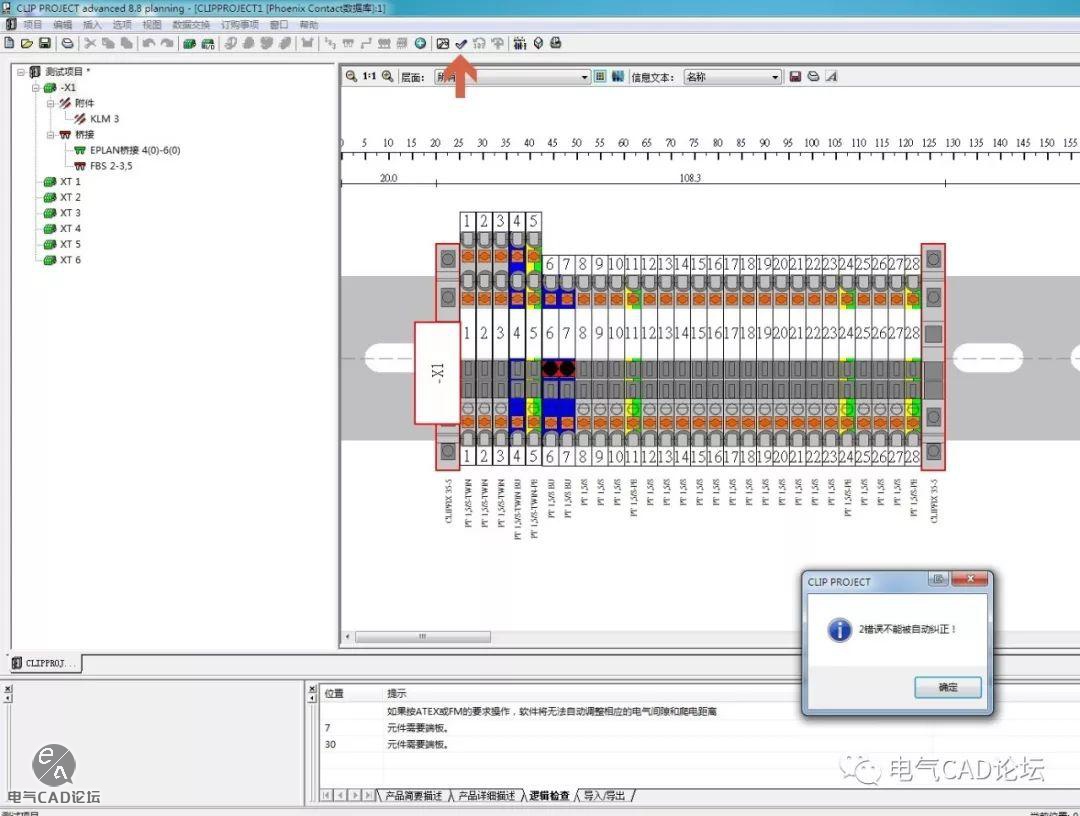Open the 插入 menu
The width and height of the screenshot is (1080, 816).
coord(92,25)
